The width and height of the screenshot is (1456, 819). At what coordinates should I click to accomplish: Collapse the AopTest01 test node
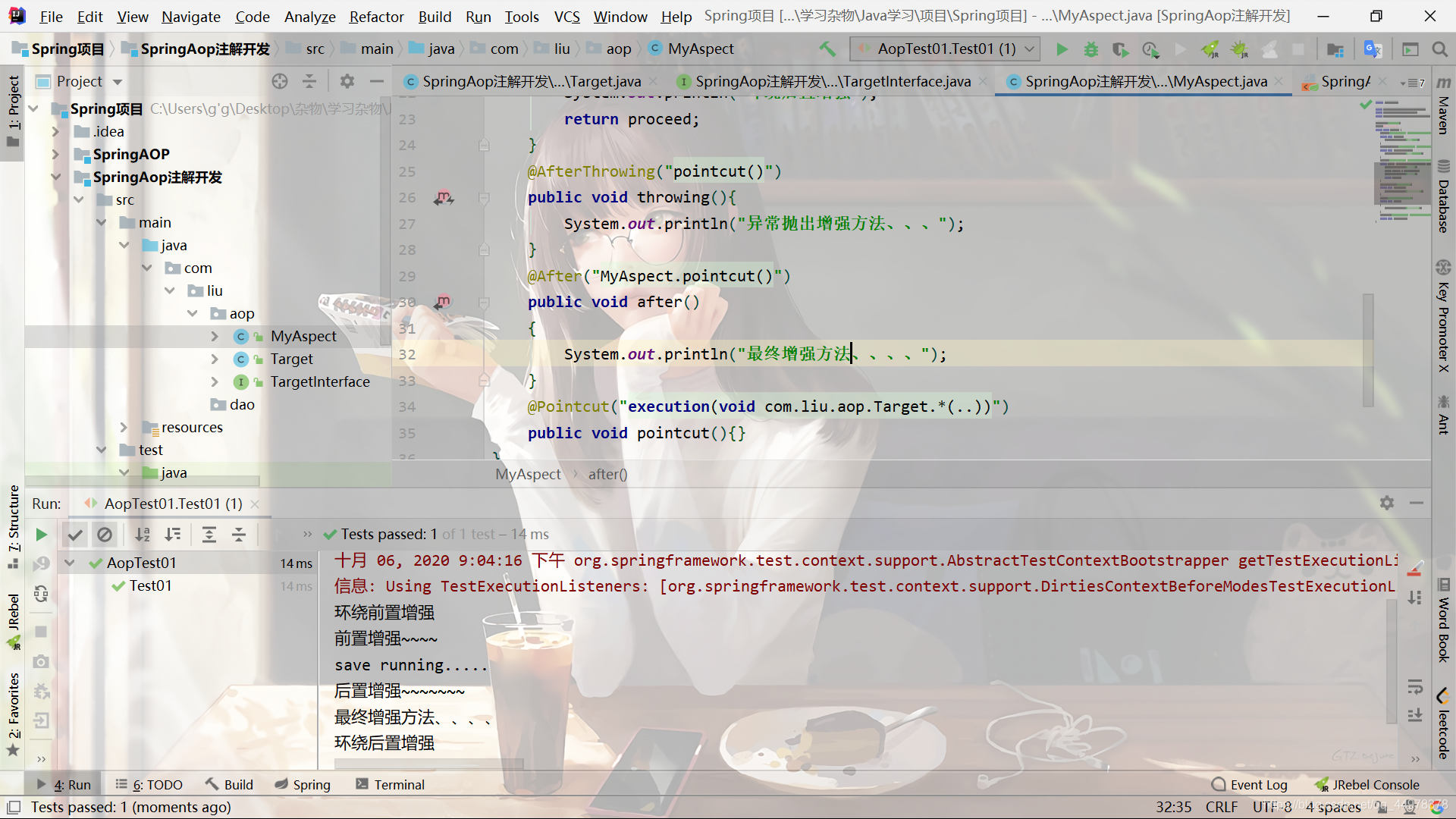pyautogui.click(x=70, y=563)
